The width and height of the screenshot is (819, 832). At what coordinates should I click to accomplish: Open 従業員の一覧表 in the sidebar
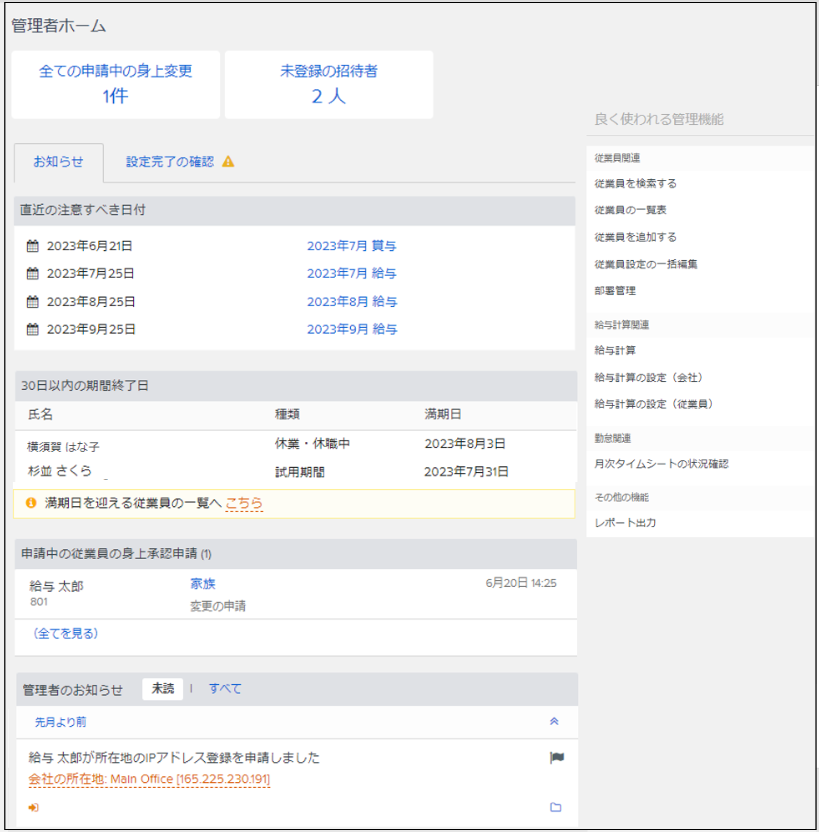(630, 210)
